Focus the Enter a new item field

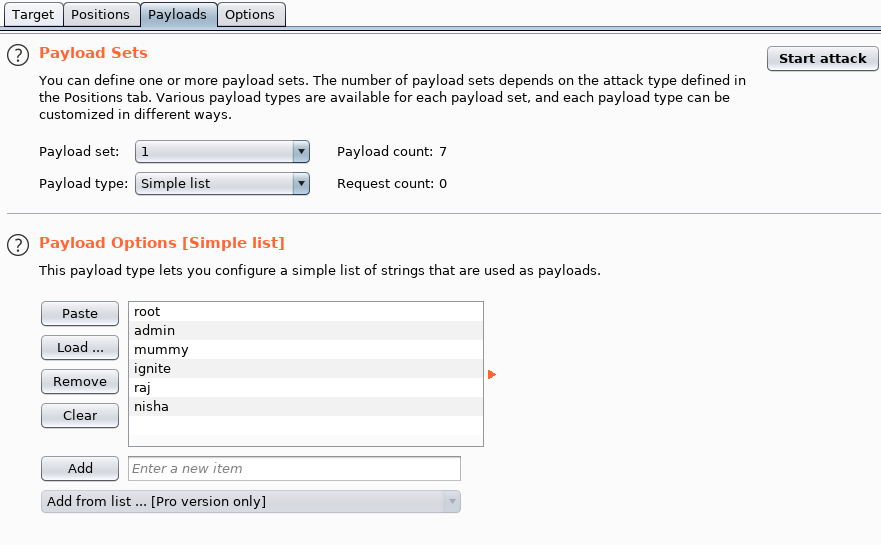(294, 469)
